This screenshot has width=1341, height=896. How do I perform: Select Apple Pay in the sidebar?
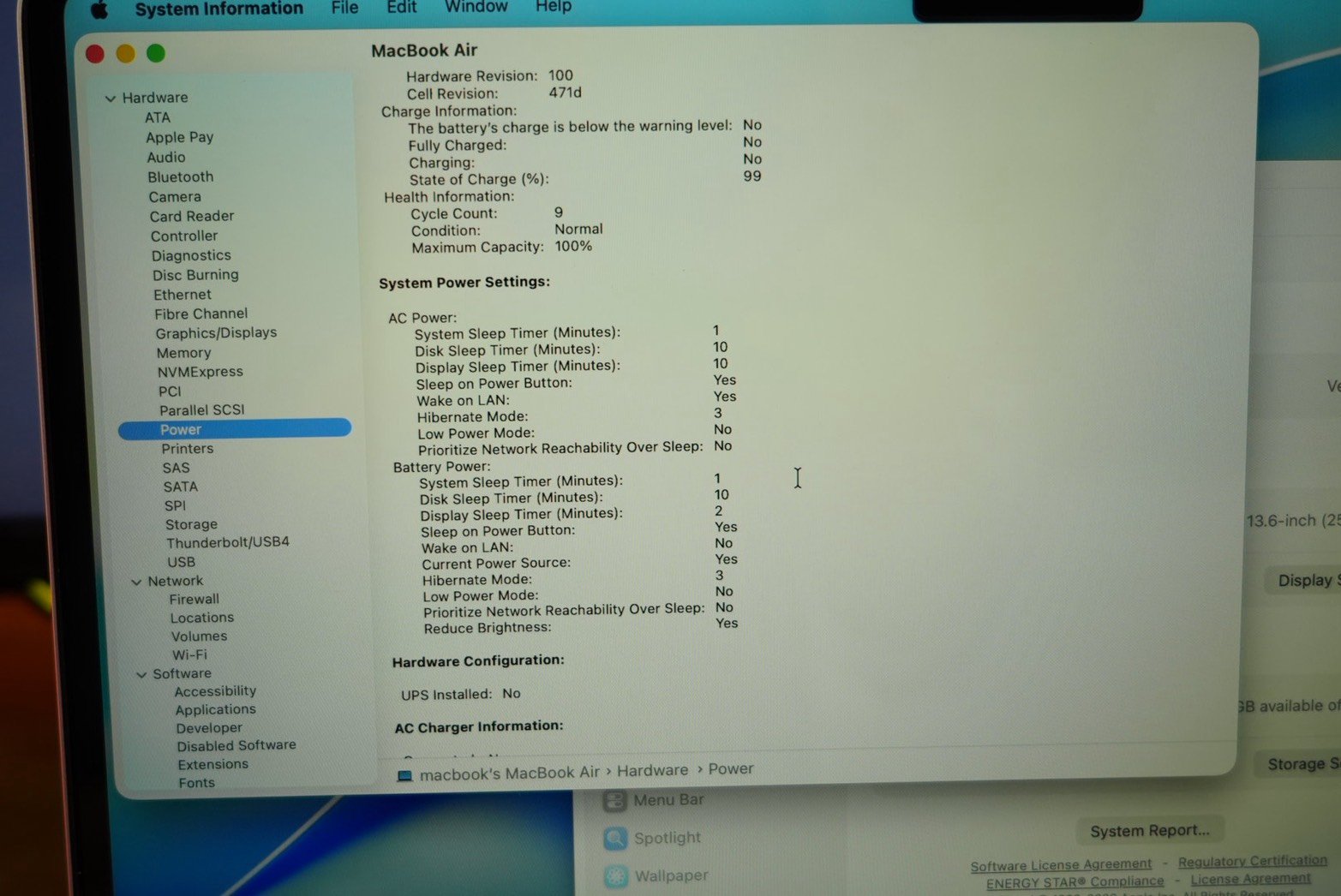179,137
